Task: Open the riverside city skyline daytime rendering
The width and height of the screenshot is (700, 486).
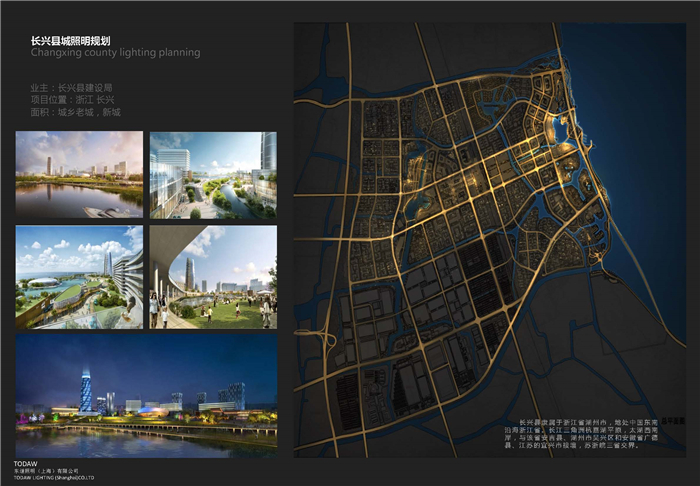Action: (79, 174)
